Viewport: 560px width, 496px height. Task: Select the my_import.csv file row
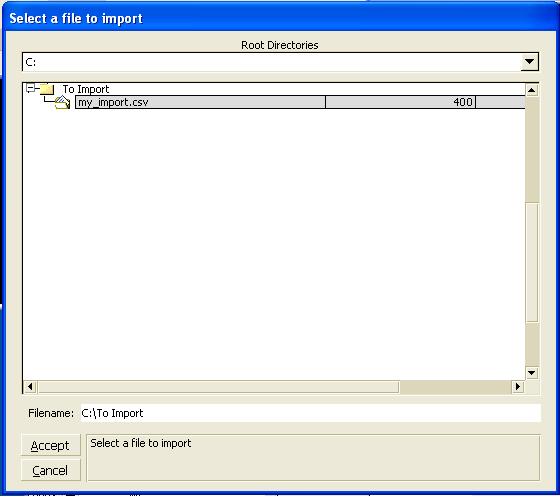point(300,102)
